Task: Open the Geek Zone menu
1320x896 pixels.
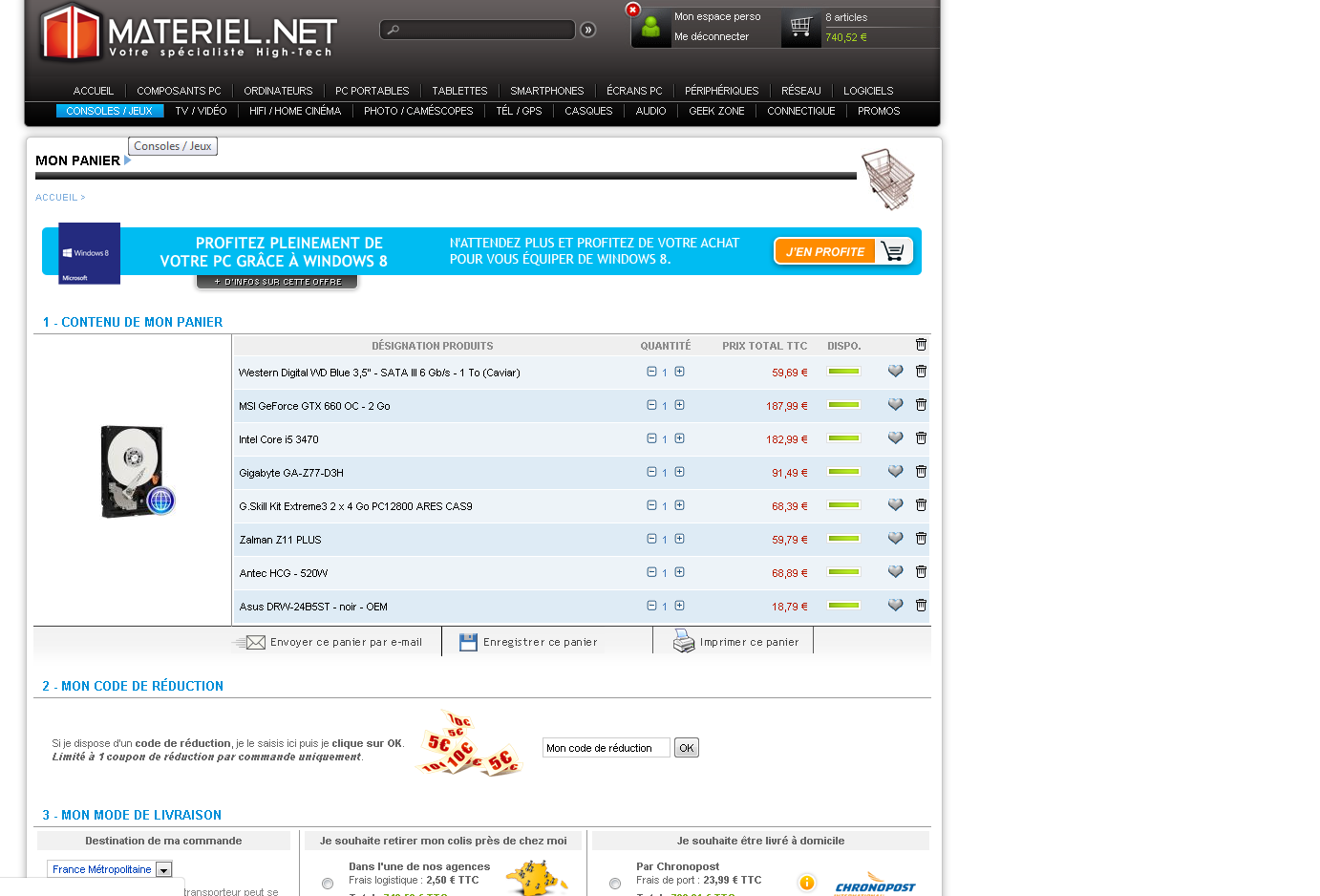Action: point(716,111)
